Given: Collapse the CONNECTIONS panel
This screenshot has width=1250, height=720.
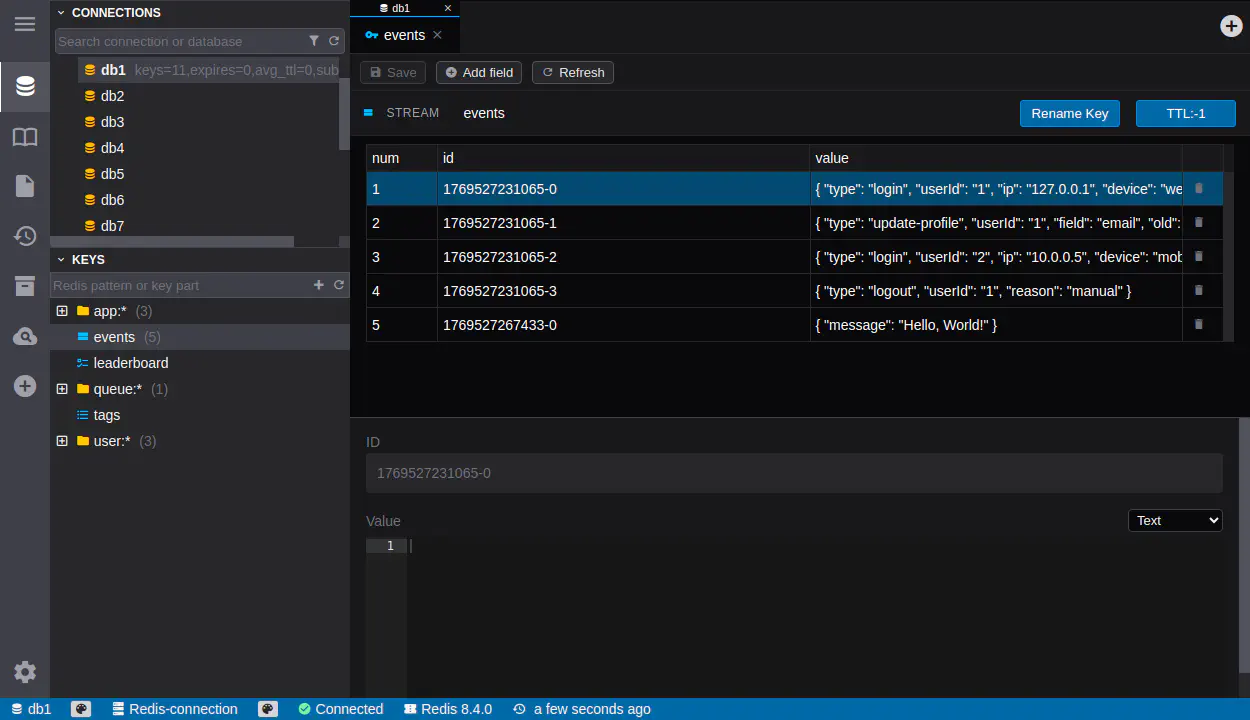Looking at the screenshot, I should [x=61, y=13].
